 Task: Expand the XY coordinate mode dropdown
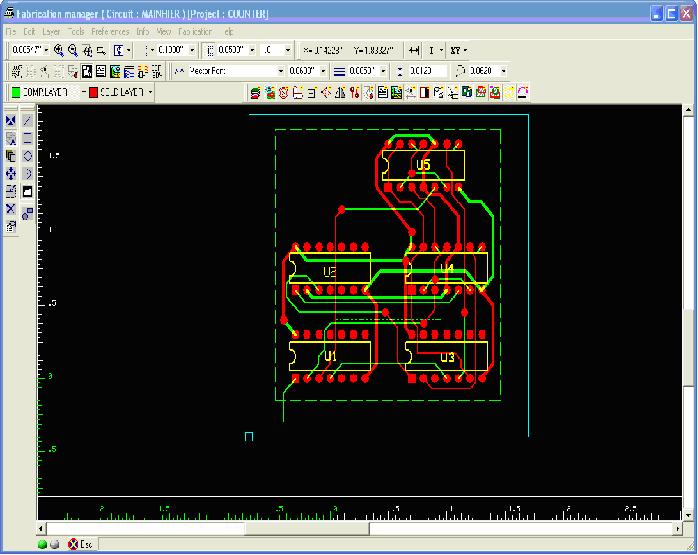465,50
